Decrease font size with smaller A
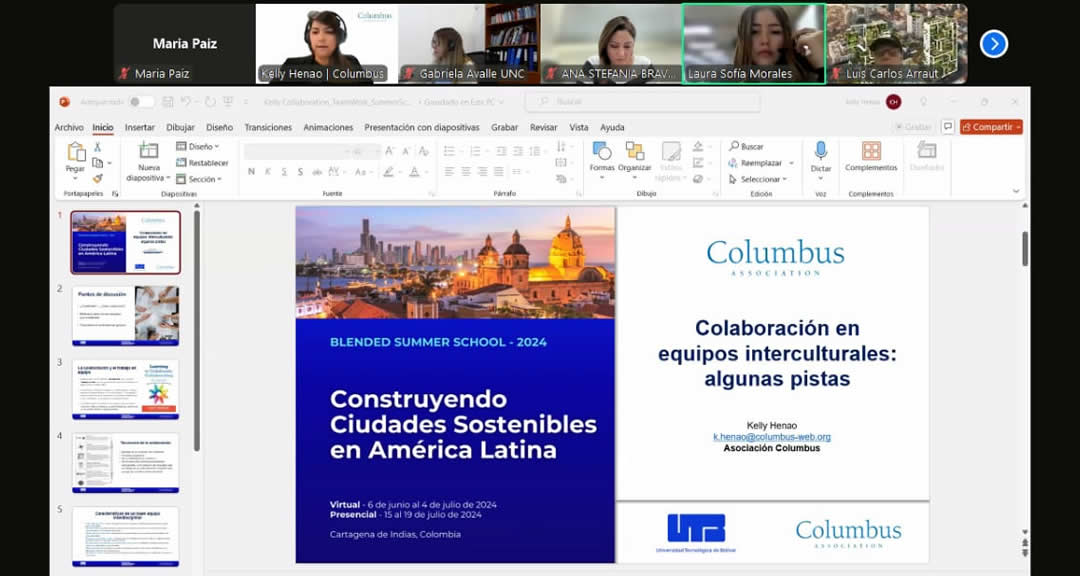Screen dimensions: 1080x576 (x=406, y=151)
